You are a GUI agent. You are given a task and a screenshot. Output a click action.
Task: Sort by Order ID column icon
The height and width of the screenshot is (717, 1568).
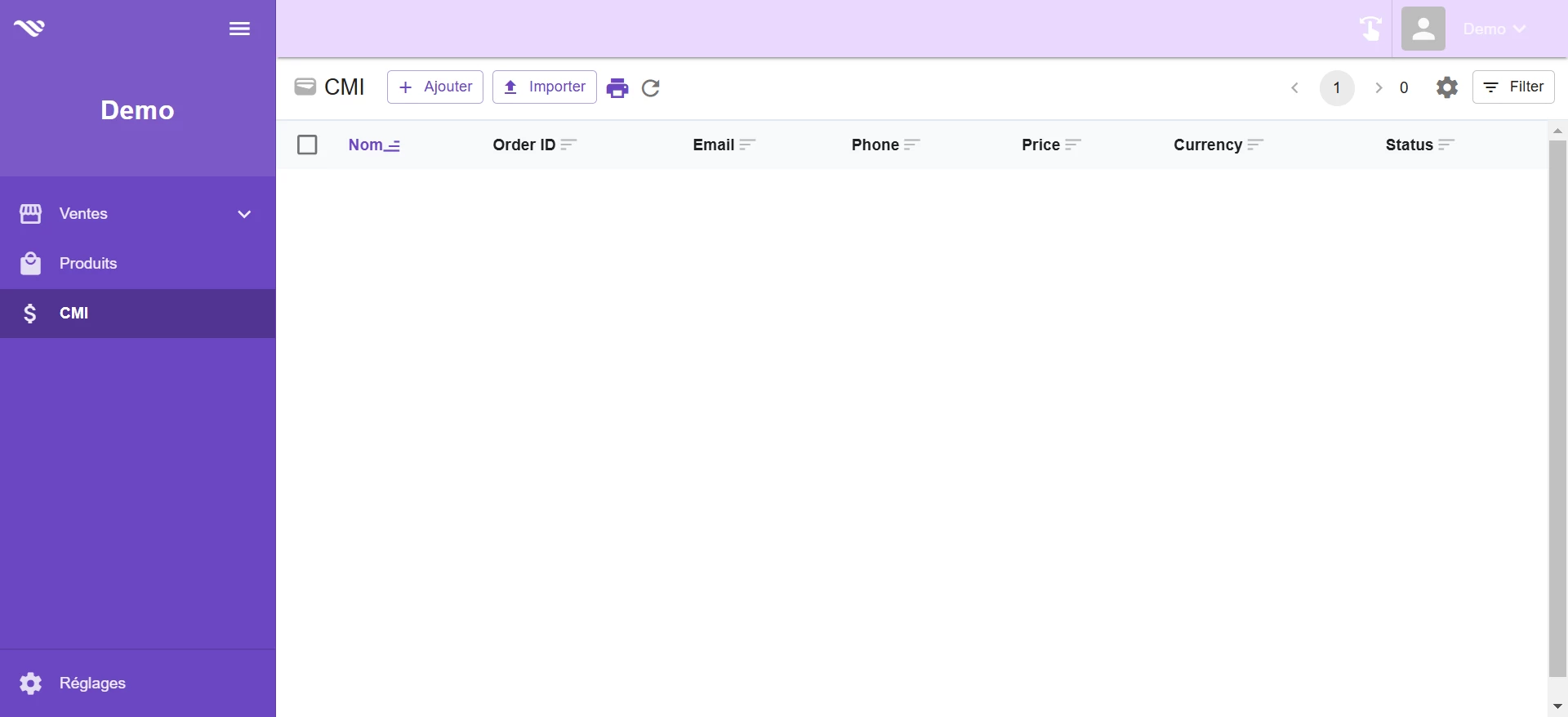click(568, 145)
